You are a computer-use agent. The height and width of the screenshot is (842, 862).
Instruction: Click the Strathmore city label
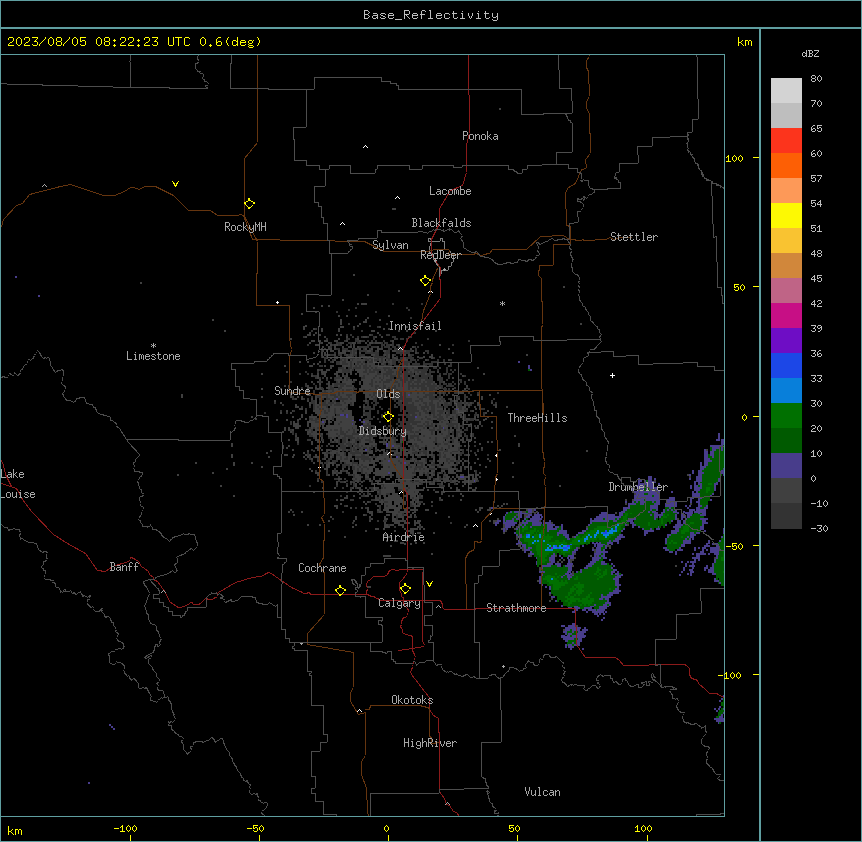(x=516, y=608)
